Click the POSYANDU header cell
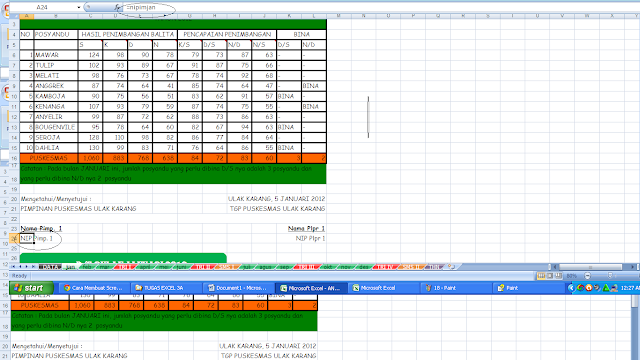640x360 pixels. (56, 34)
